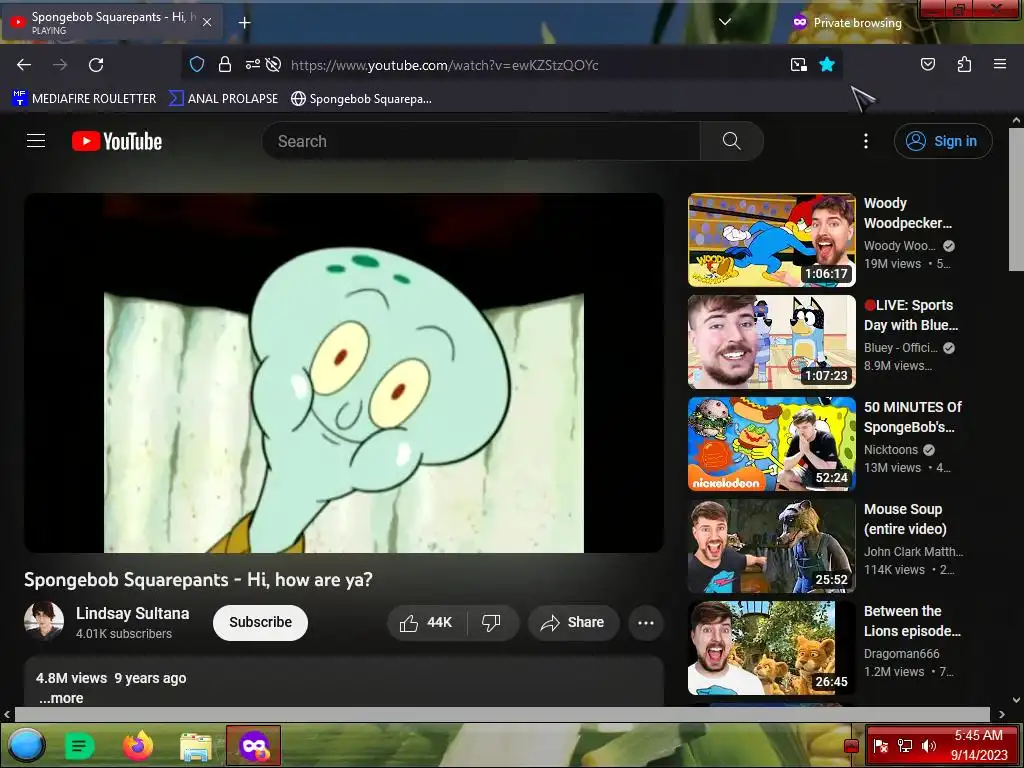
Task: Open File Explorer folder on taskbar
Action: (x=196, y=746)
